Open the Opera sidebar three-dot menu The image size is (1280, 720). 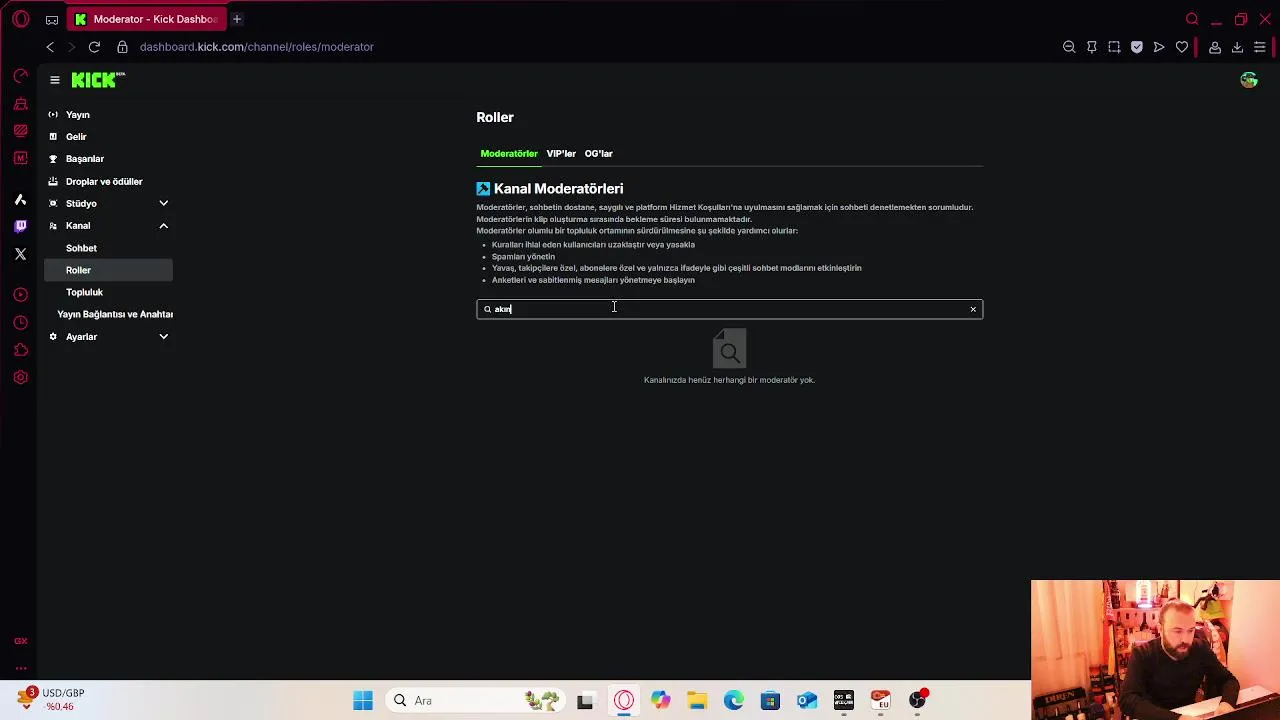pos(20,668)
